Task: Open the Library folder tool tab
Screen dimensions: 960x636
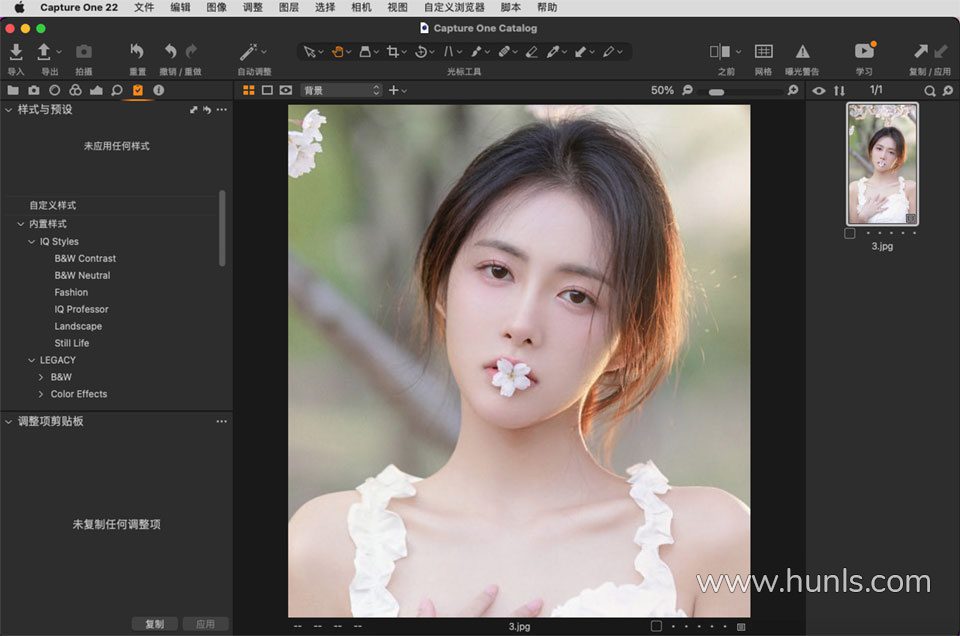Action: [x=13, y=90]
